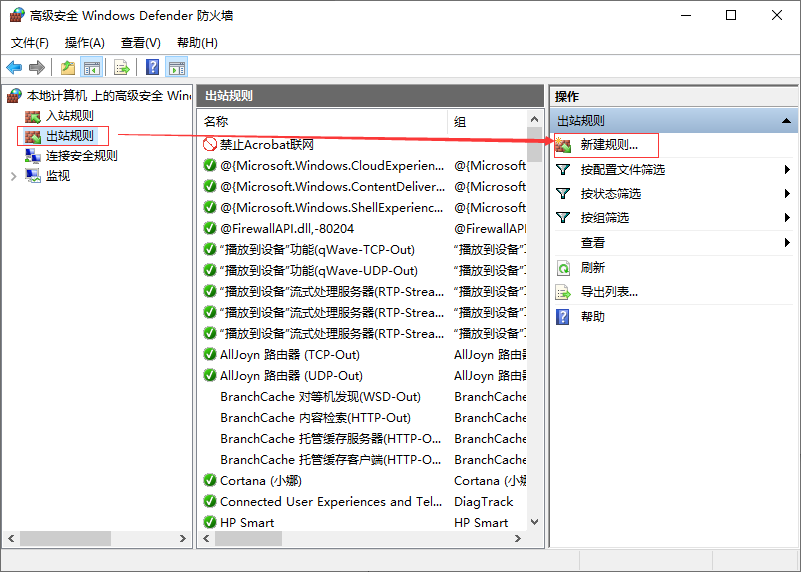801x572 pixels.
Task: Click 导出列表... action link
Action: point(609,292)
